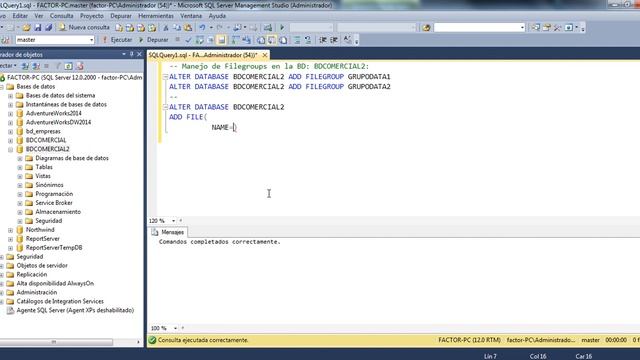Expand the AdventureWorks2014 database node
640x360 pixels.
point(10,113)
